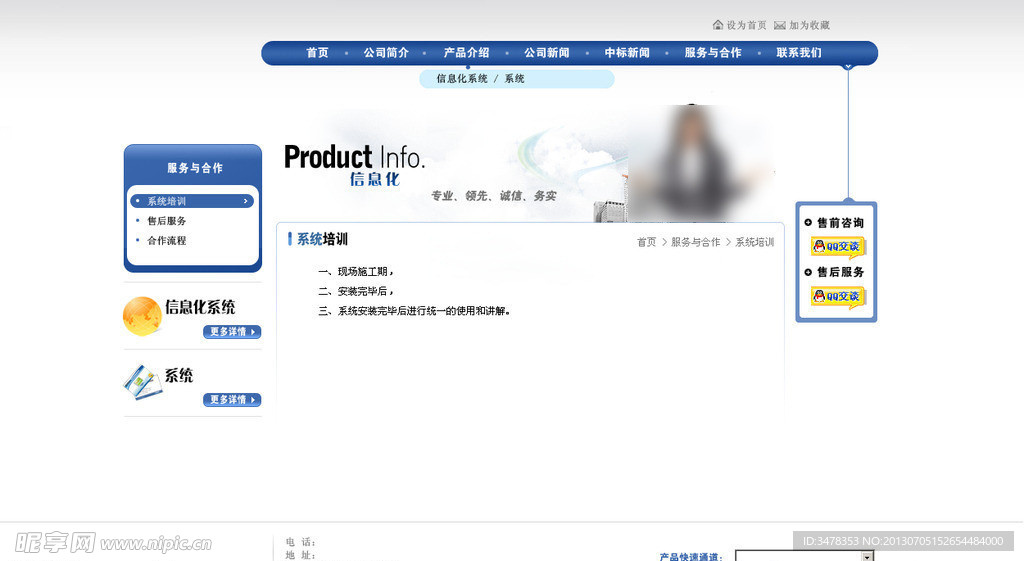Screen dimensions: 1024x561
Task: Click the 加为收藏 link
Action: pos(809,25)
